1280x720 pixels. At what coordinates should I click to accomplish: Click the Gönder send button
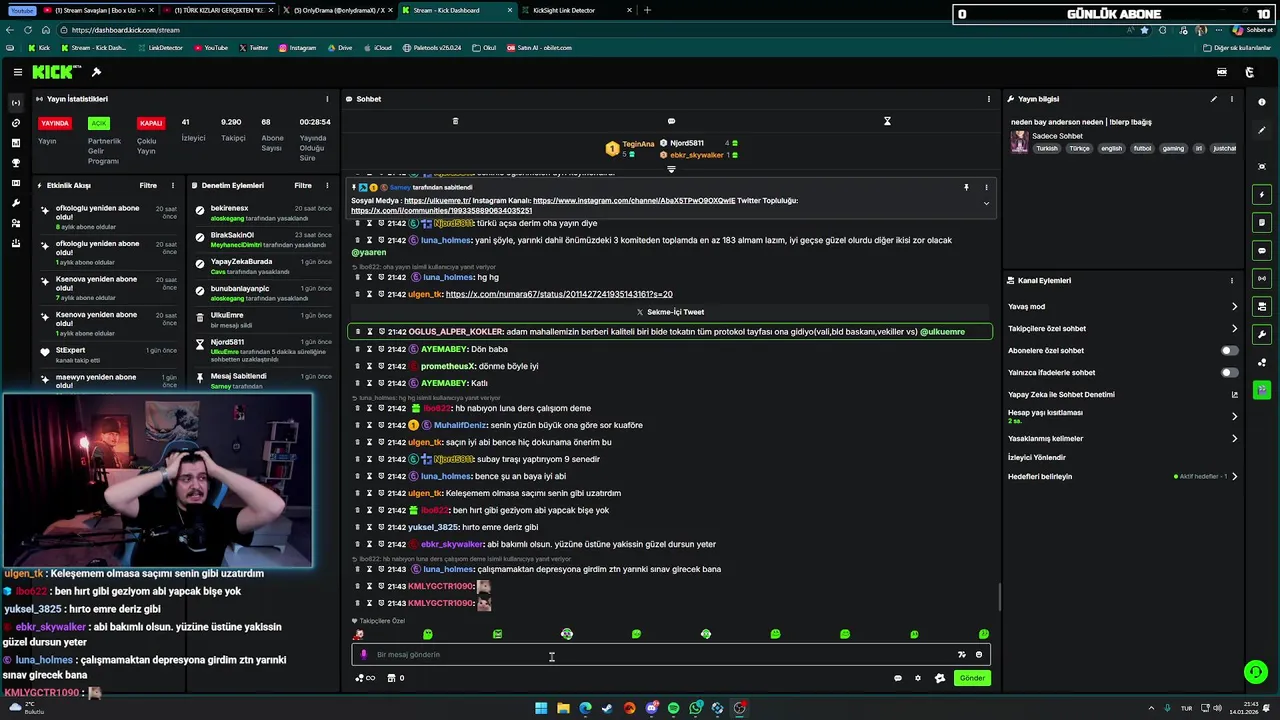[972, 678]
